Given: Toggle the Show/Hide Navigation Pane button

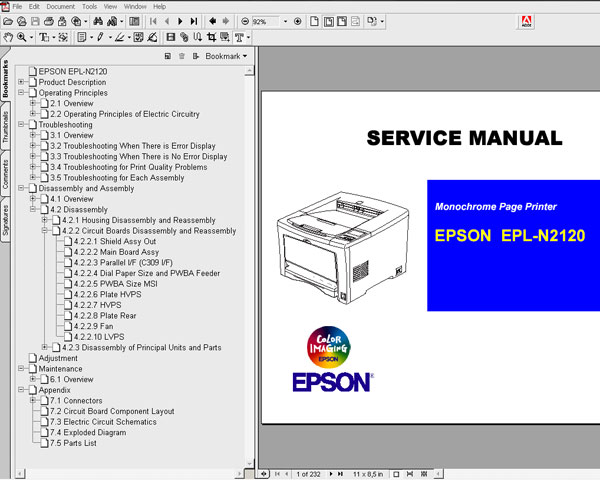Looking at the screenshot, I should pos(134,21).
